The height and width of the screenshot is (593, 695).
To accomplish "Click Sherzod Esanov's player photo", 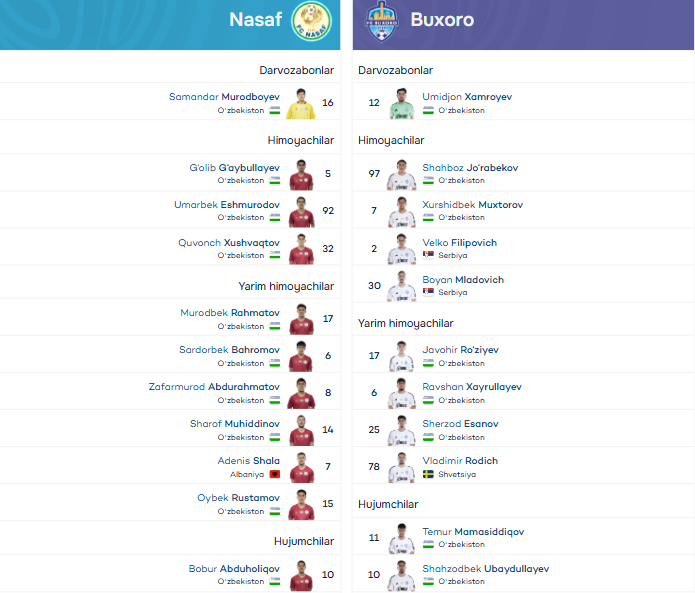I will pyautogui.click(x=401, y=430).
